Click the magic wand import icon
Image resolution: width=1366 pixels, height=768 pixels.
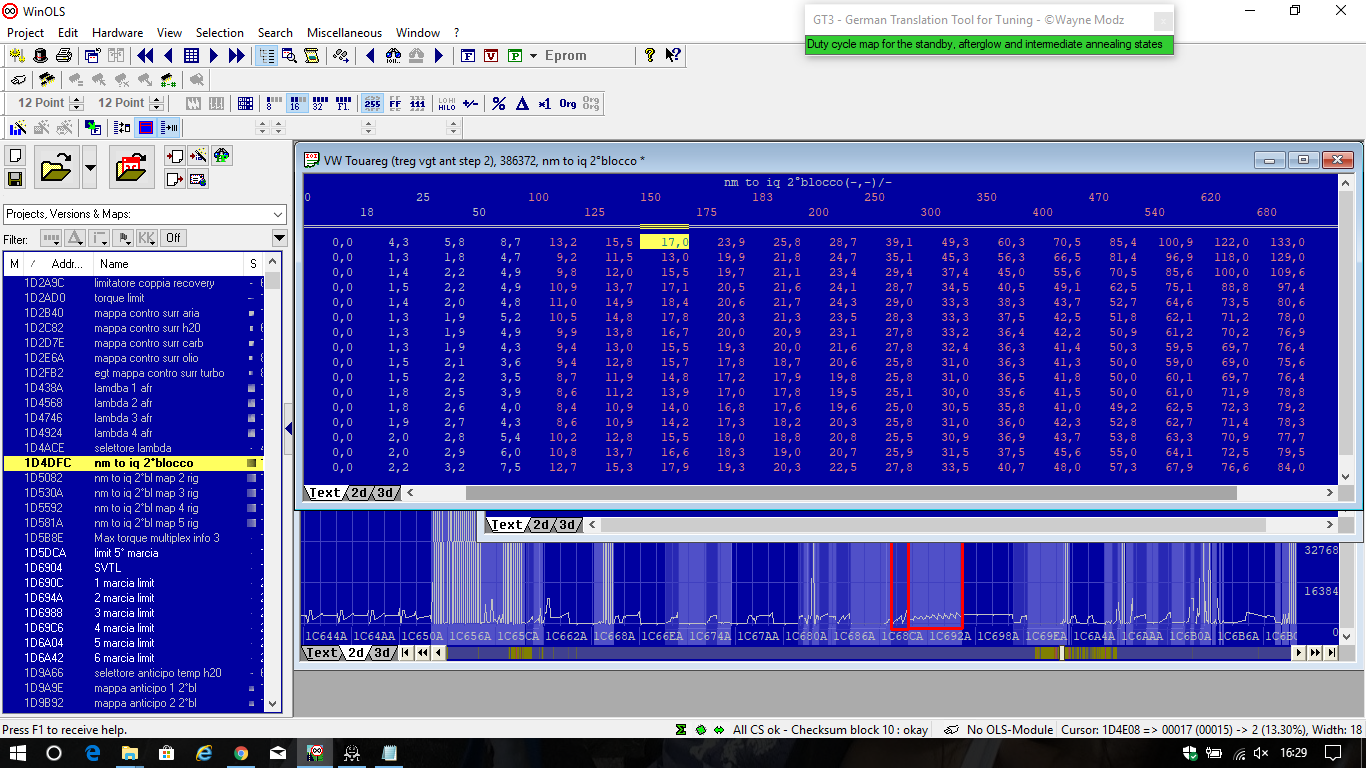[198, 155]
